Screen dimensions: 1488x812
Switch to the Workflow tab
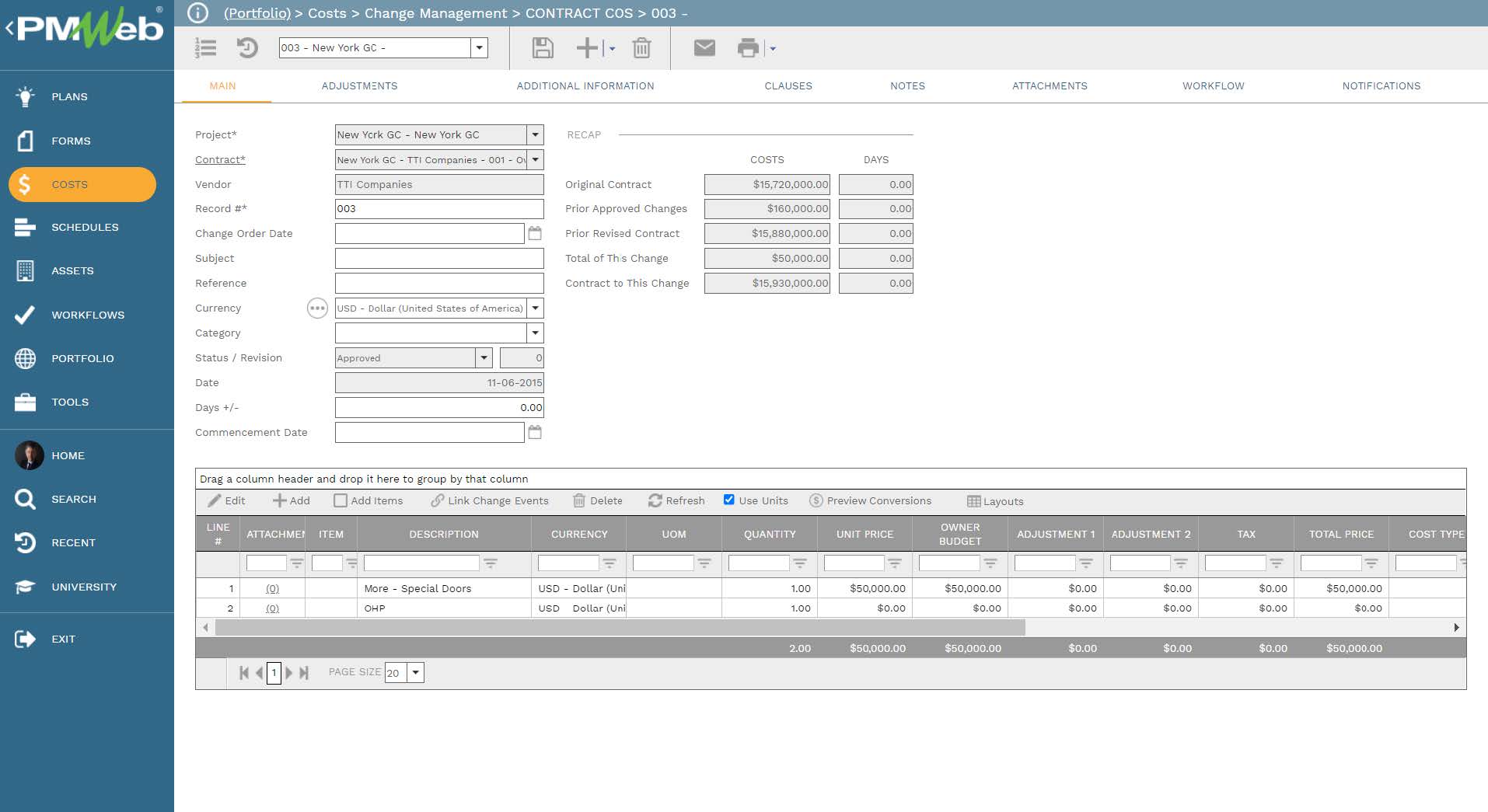pyautogui.click(x=1214, y=86)
